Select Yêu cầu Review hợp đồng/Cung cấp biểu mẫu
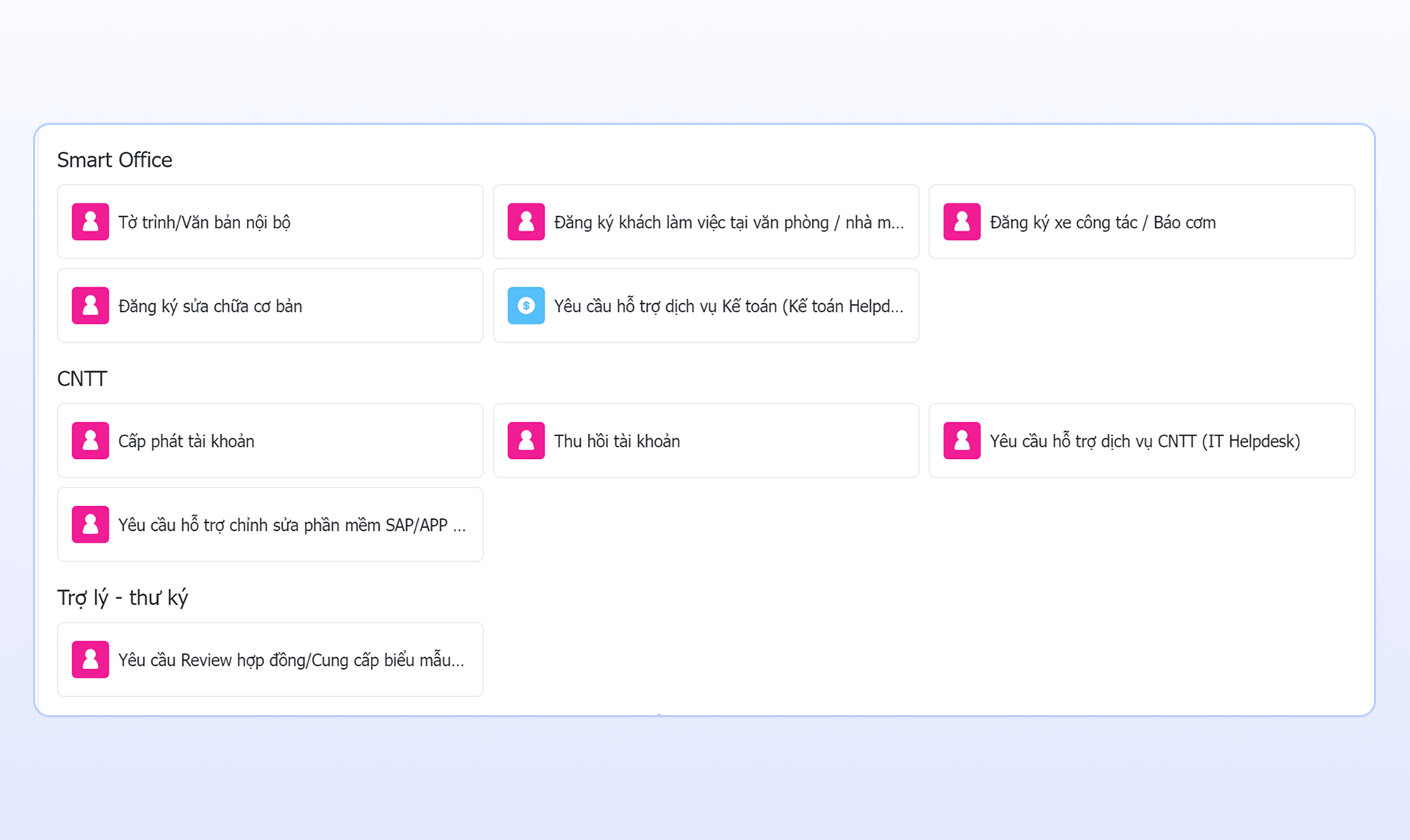Screen dimensions: 1410x840 (x=270, y=659)
